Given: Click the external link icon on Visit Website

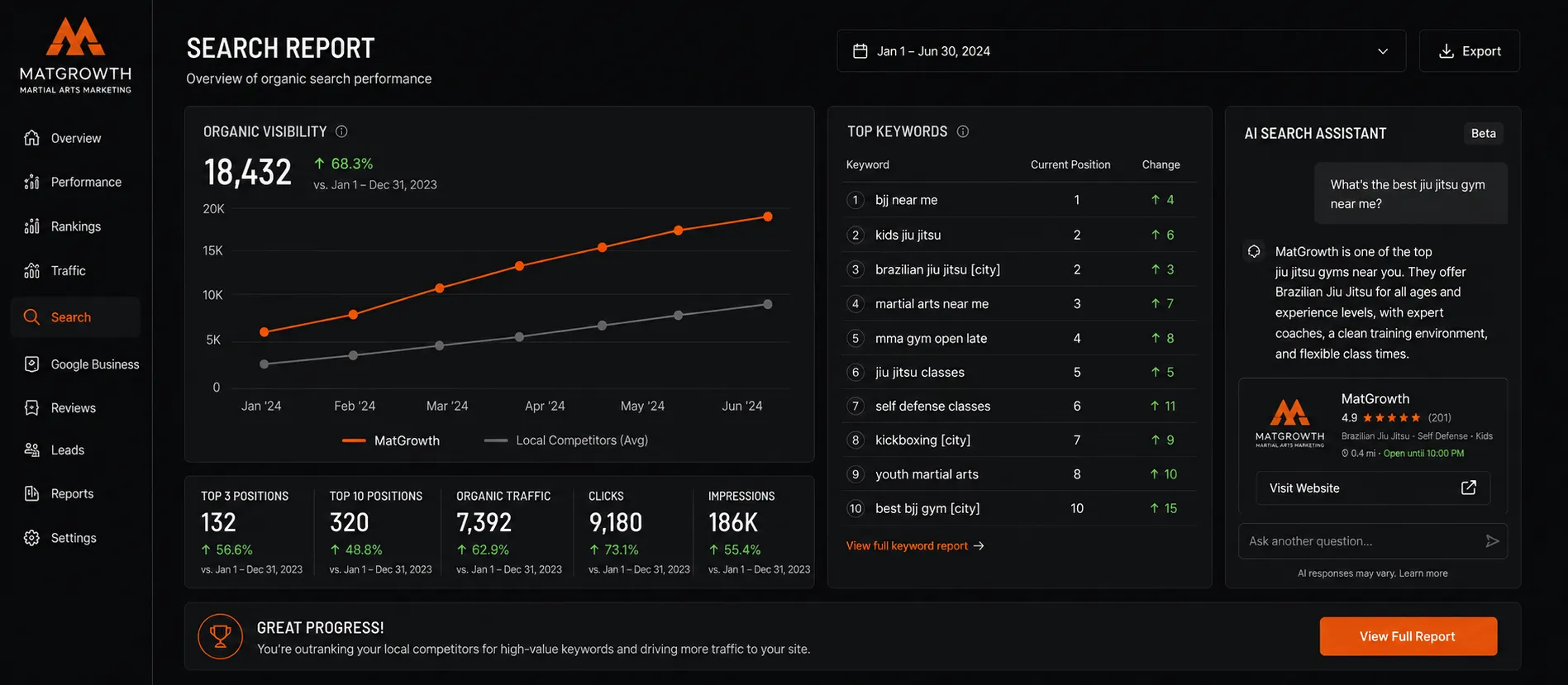Looking at the screenshot, I should click(x=1469, y=488).
